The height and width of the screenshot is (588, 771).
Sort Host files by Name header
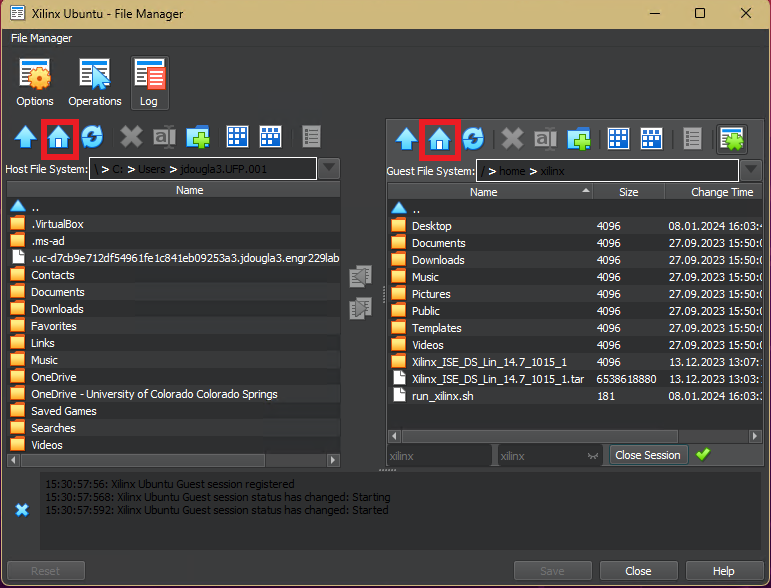pos(174,190)
